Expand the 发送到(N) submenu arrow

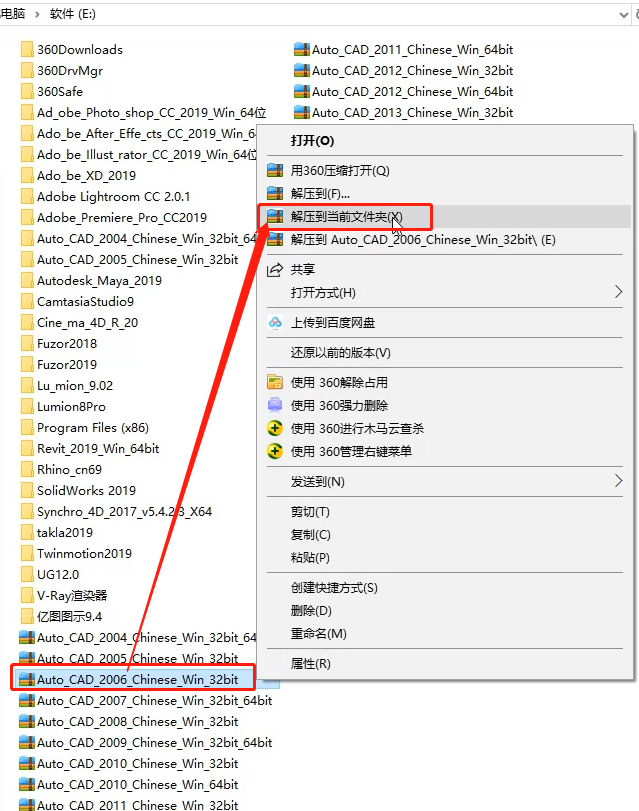coord(618,481)
